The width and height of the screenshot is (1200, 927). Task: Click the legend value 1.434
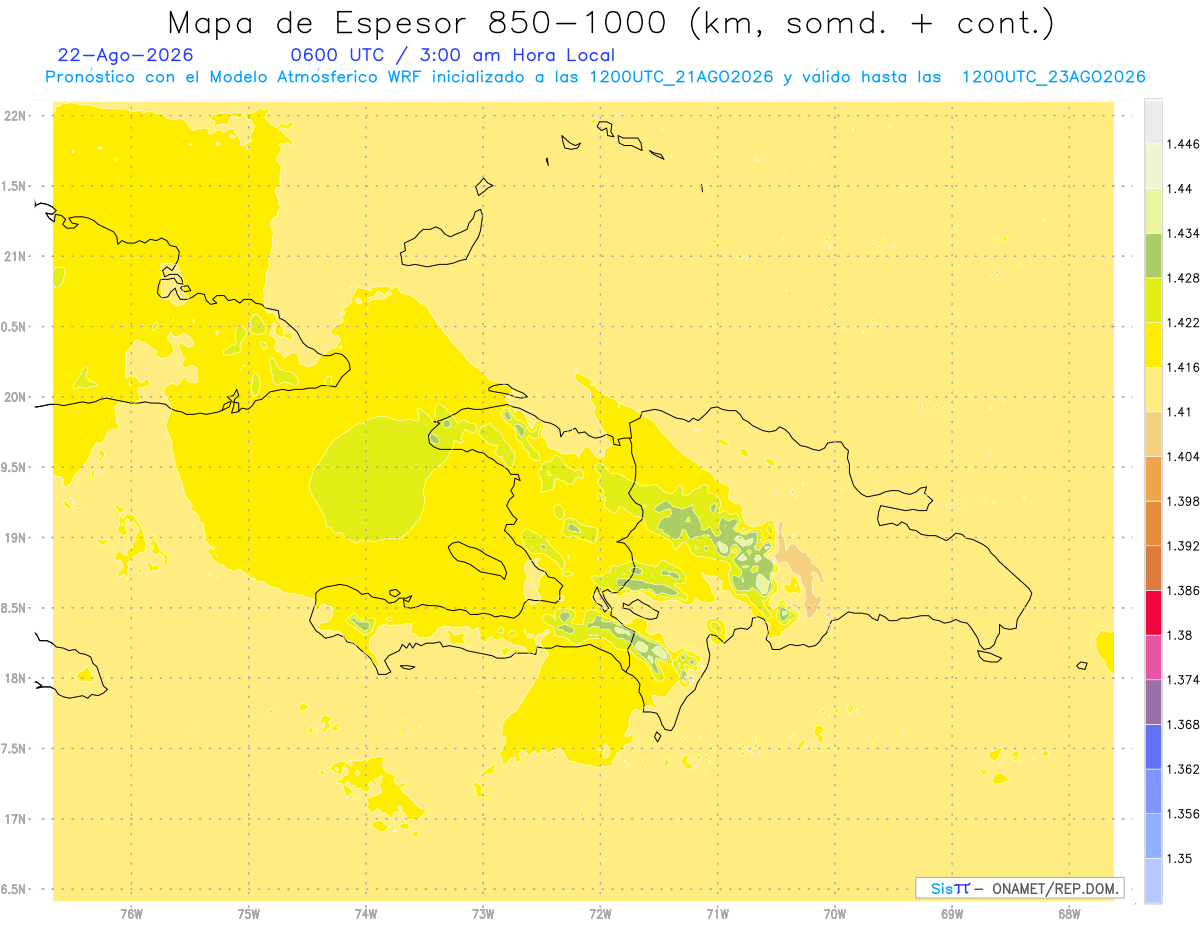[1184, 233]
